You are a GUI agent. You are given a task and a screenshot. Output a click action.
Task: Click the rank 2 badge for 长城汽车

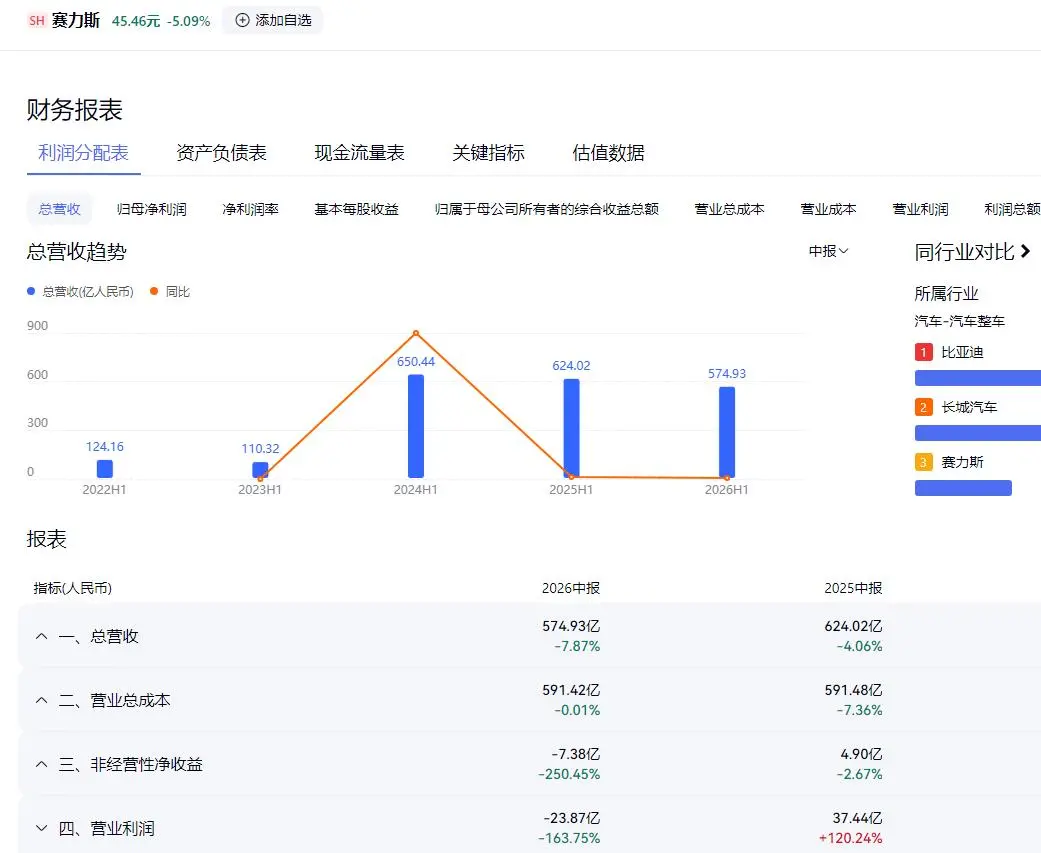coord(923,407)
